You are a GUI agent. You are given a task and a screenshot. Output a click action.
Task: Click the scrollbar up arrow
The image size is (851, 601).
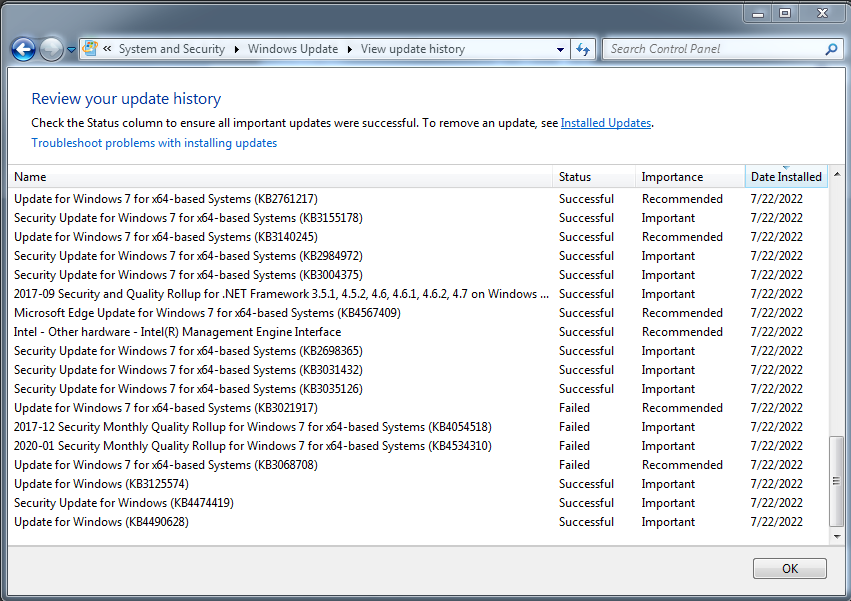point(836,174)
